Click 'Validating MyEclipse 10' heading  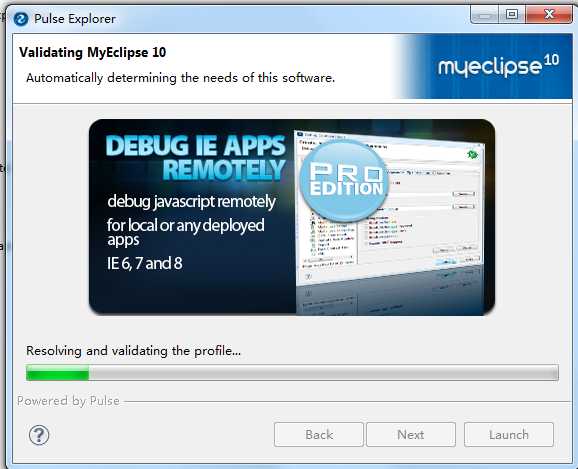93,52
